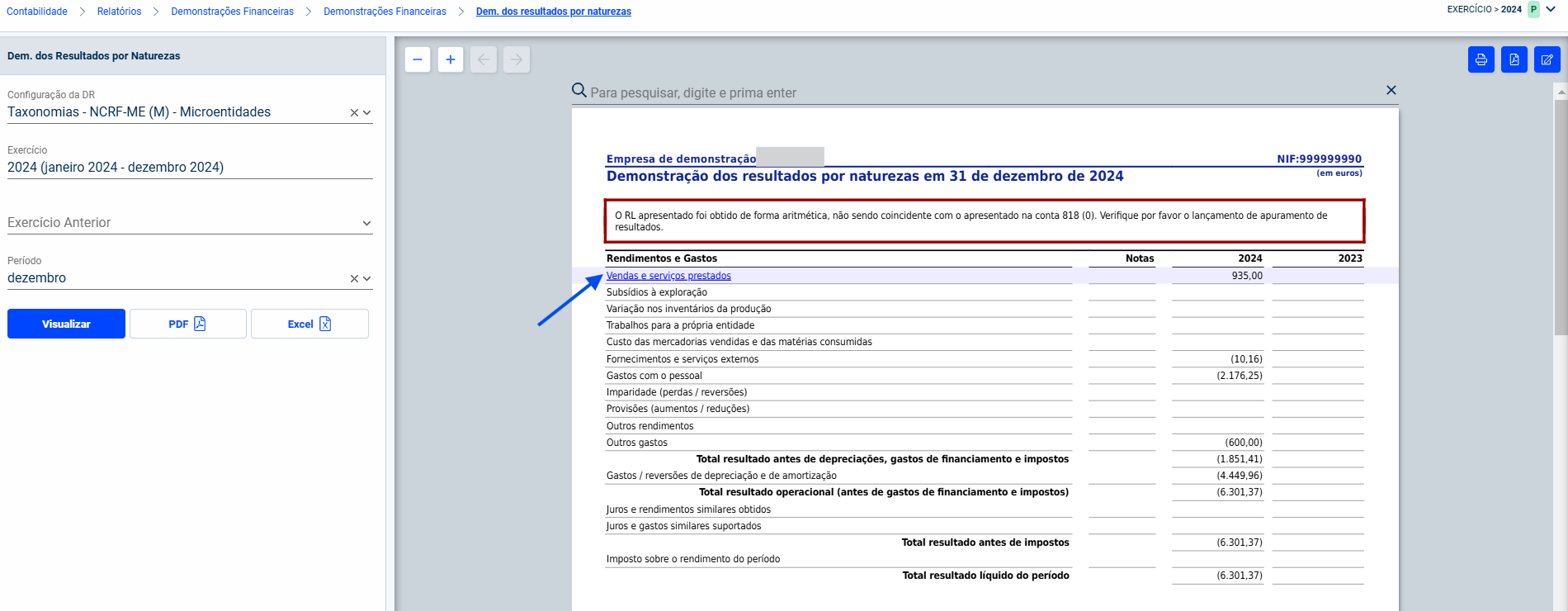Select Juros e gastos similares suportados row

coord(984,526)
